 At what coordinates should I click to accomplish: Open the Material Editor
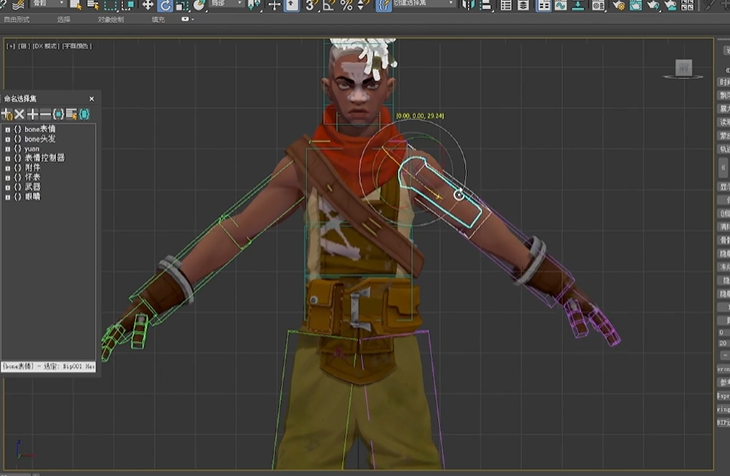[x=598, y=5]
